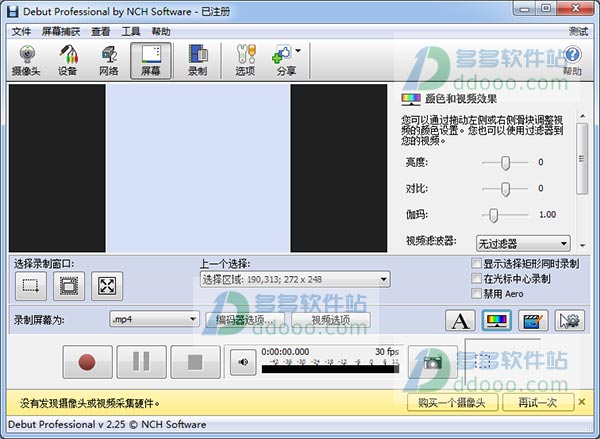Pause recording with the pause button

[142, 362]
